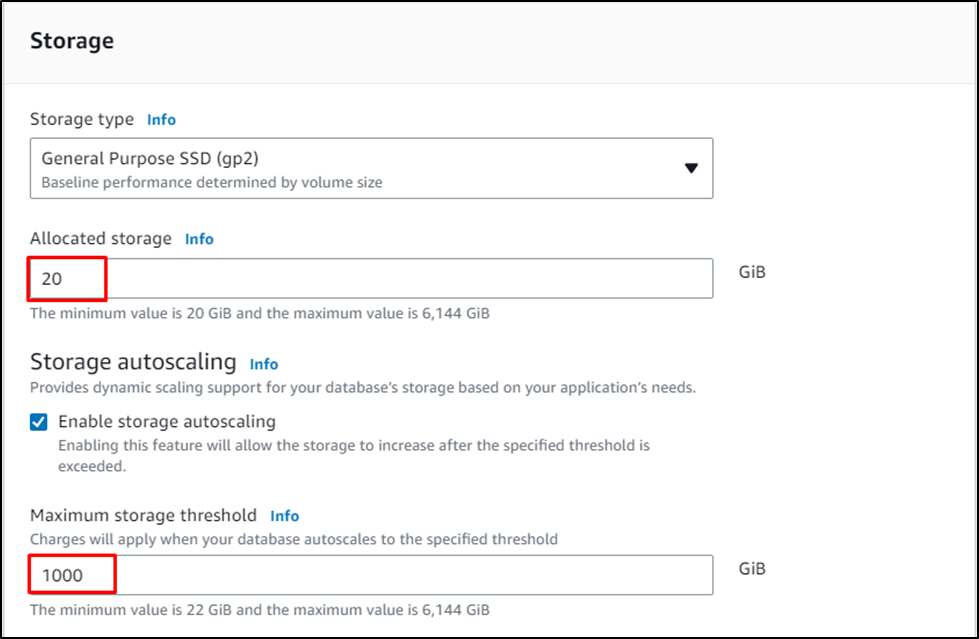Open the Storage type Info link

click(x=161, y=119)
